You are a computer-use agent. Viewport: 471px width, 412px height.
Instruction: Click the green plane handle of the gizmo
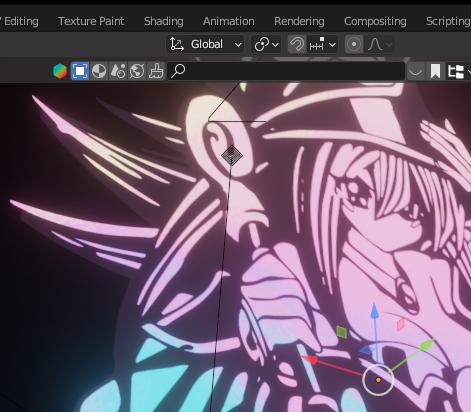pyautogui.click(x=342, y=332)
